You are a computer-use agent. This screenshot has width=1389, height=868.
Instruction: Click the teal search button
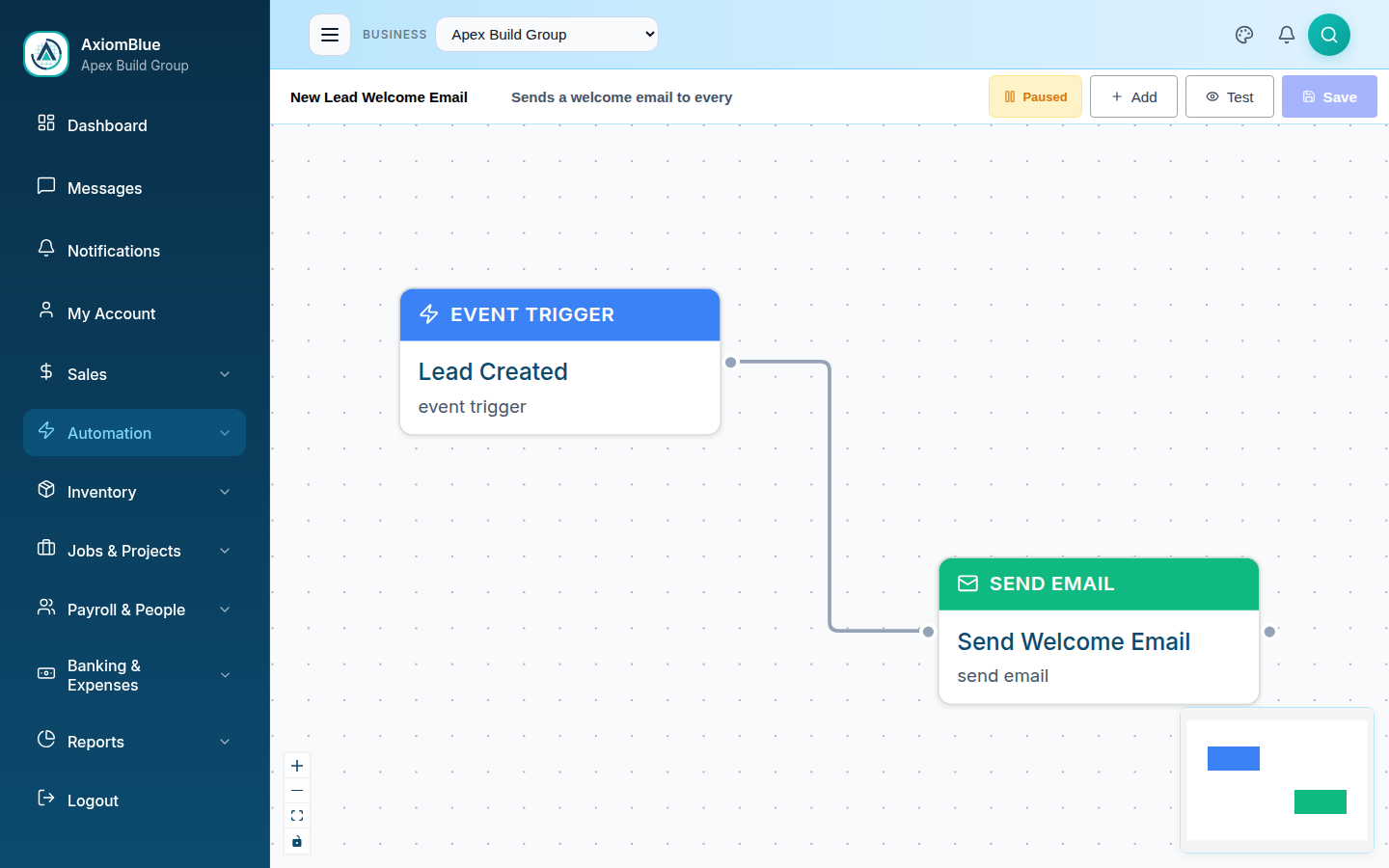click(1329, 35)
